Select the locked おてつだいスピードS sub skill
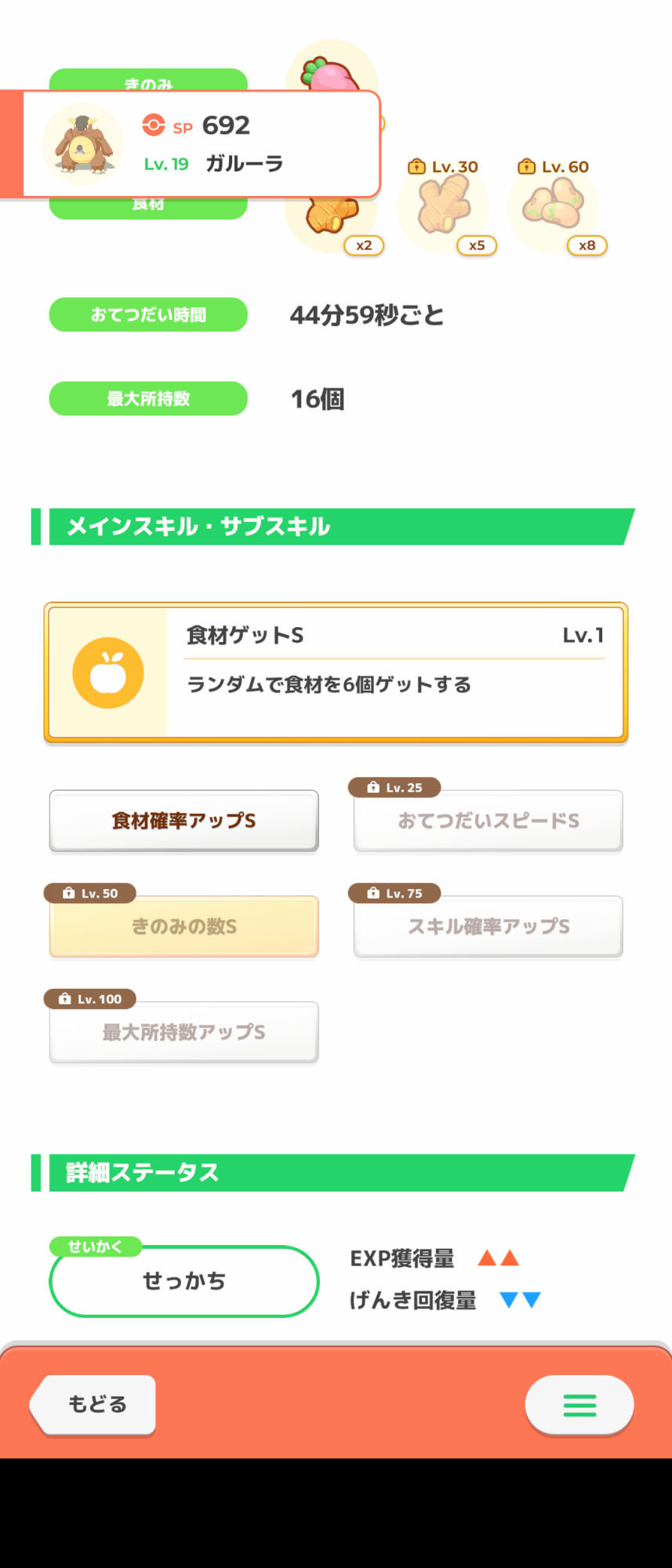Image resolution: width=672 pixels, height=1568 pixels. [489, 821]
